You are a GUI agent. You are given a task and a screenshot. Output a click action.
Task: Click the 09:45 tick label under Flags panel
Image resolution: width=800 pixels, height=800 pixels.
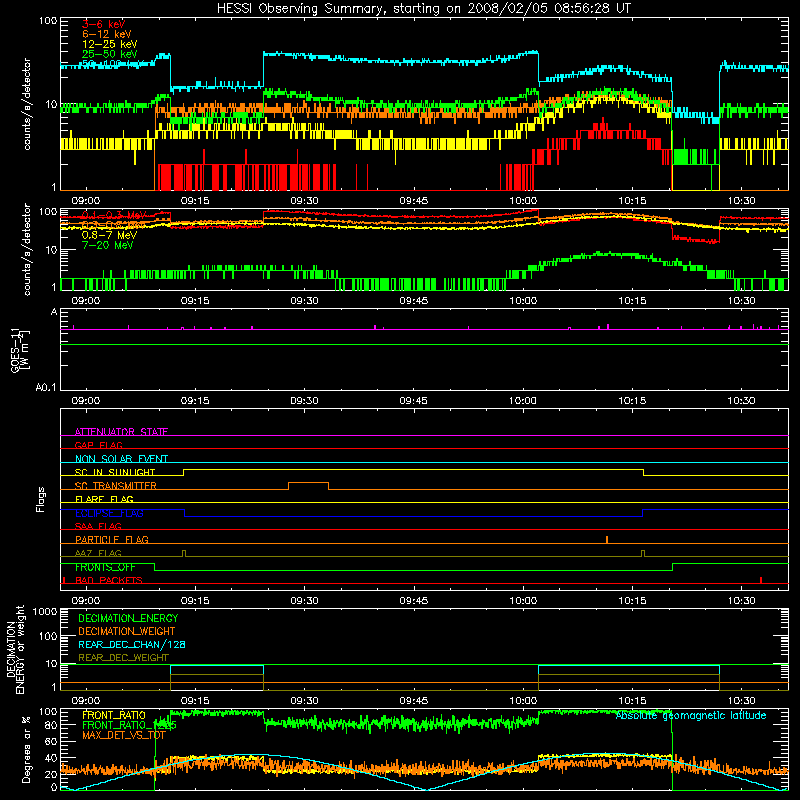[x=413, y=601]
